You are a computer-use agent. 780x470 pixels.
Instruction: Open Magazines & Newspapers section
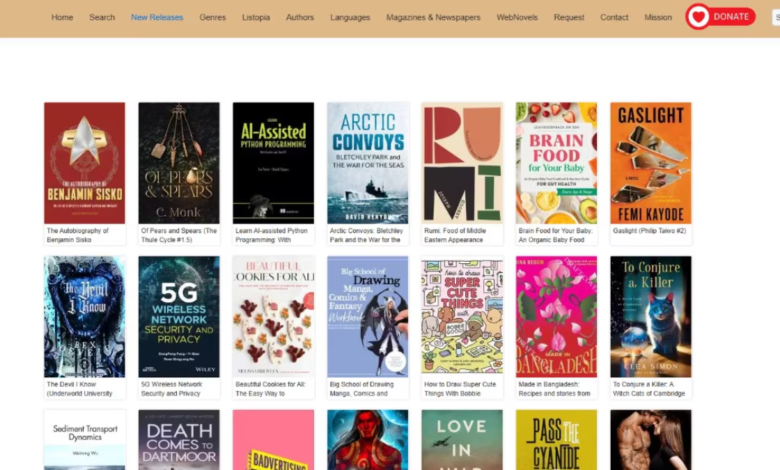(x=433, y=17)
